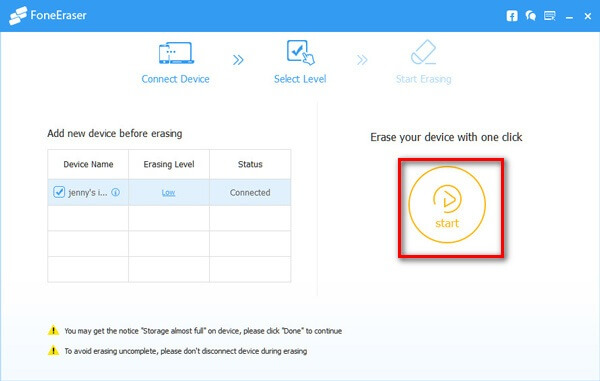600x381 pixels.
Task: Open the chat support icon
Action: [x=531, y=16]
